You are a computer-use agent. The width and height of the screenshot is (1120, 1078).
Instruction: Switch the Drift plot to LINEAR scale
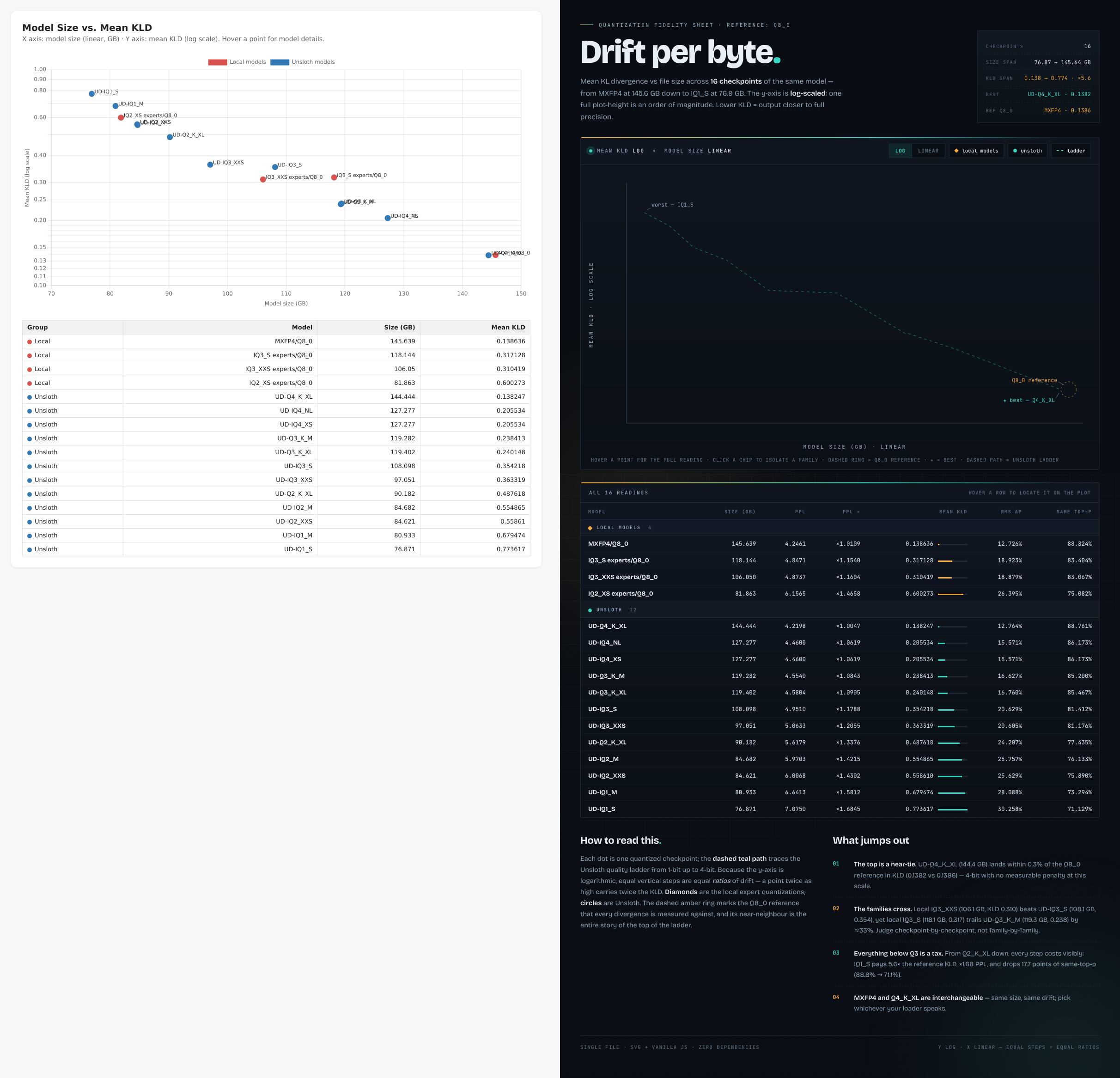(x=928, y=151)
